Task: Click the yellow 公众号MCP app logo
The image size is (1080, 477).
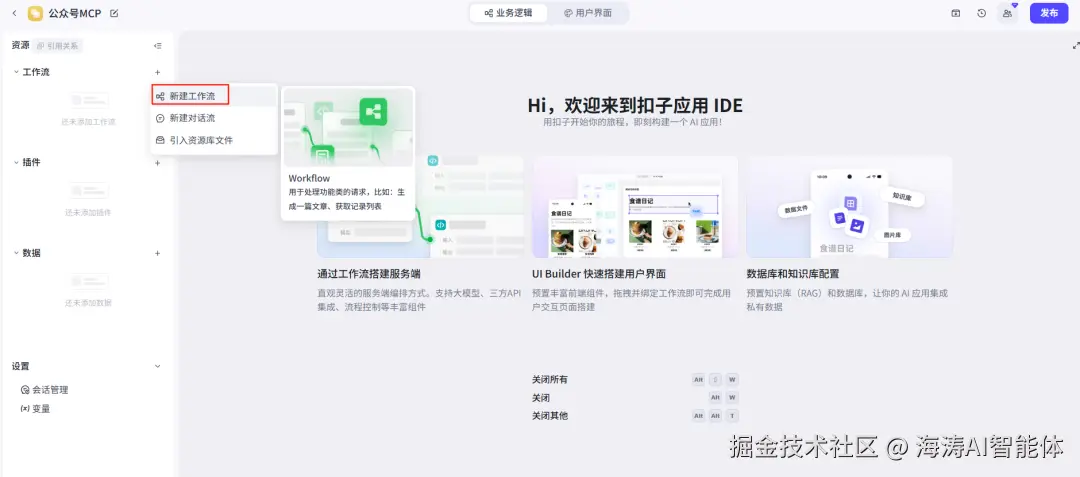Action: pos(35,13)
